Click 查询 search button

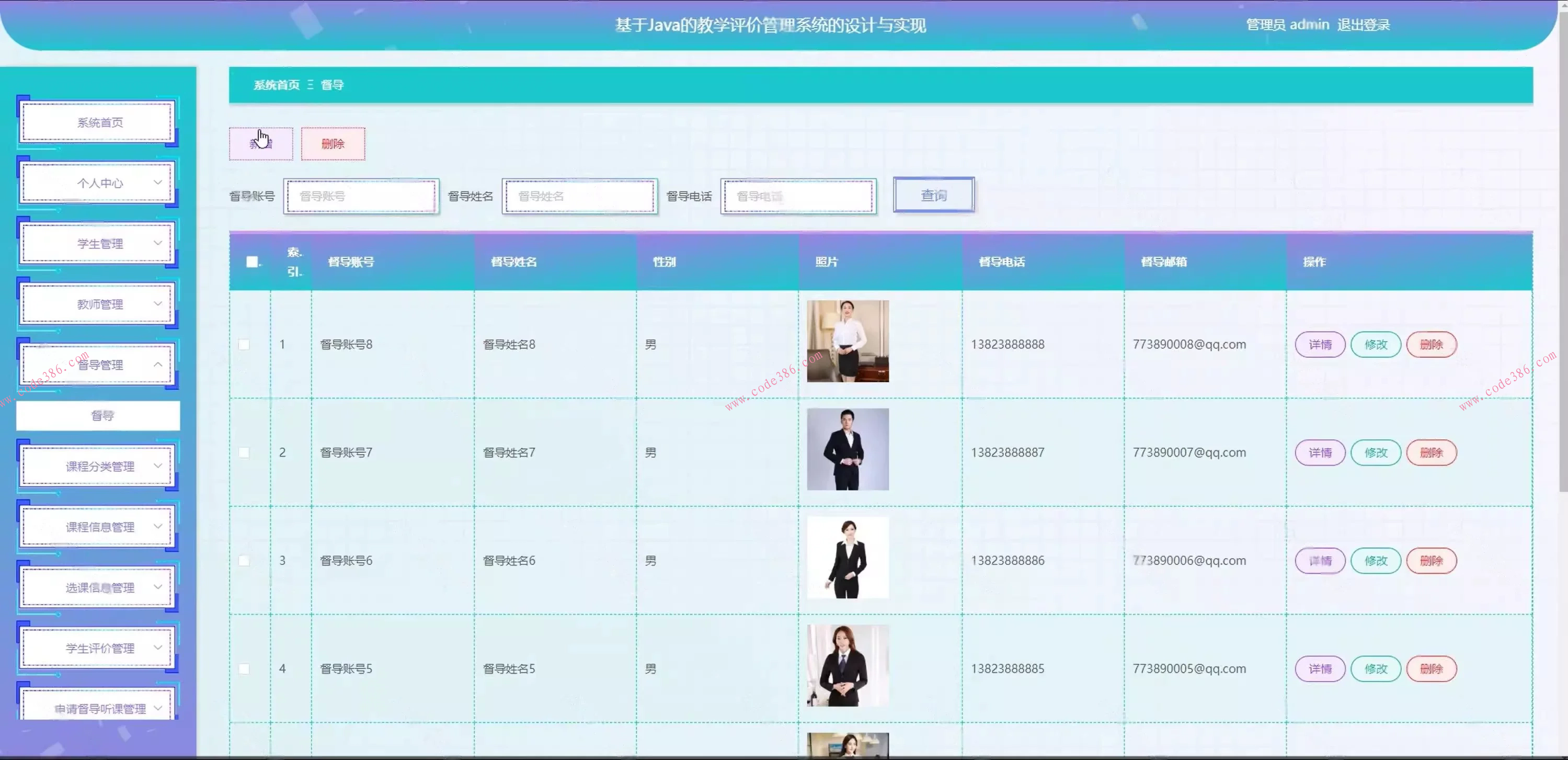(x=933, y=196)
